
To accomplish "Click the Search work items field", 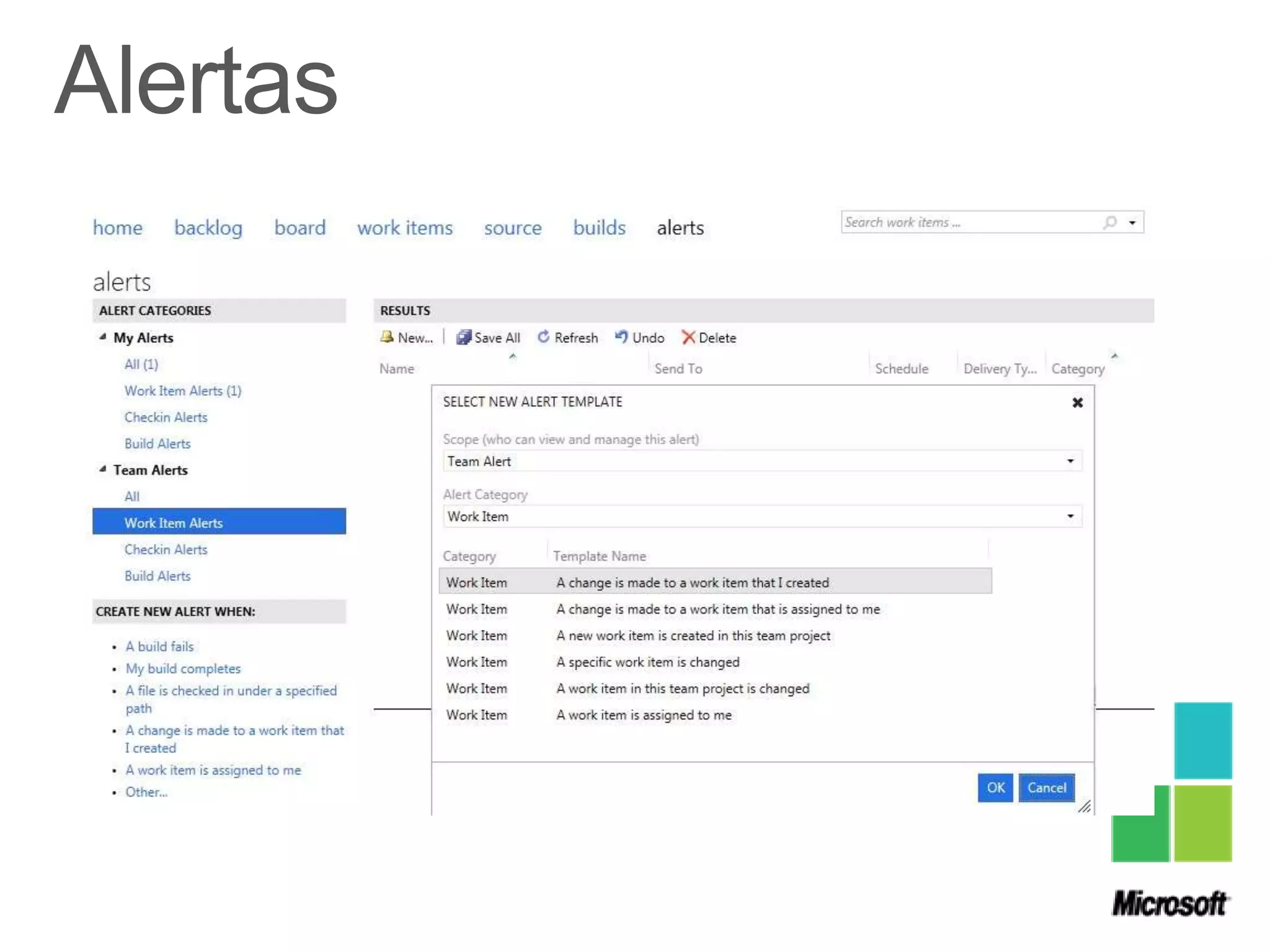I will (967, 223).
